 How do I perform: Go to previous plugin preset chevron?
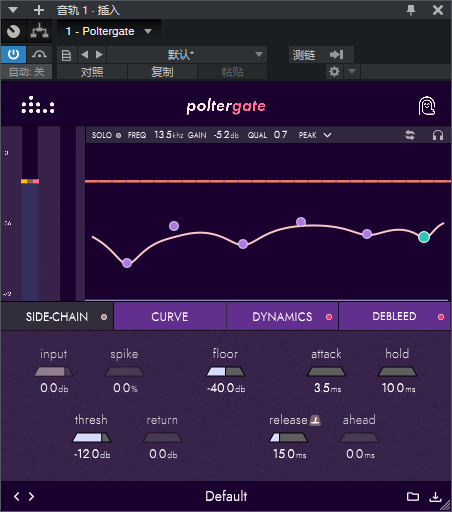point(17,497)
